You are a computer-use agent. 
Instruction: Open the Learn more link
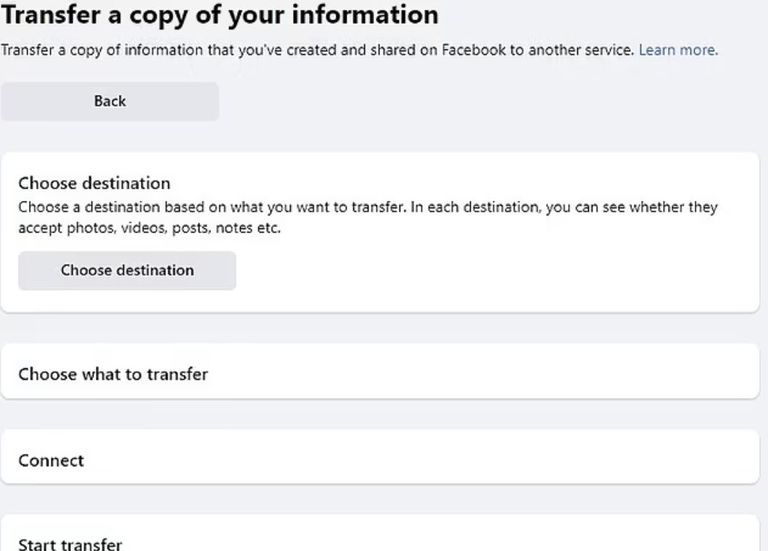(677, 49)
